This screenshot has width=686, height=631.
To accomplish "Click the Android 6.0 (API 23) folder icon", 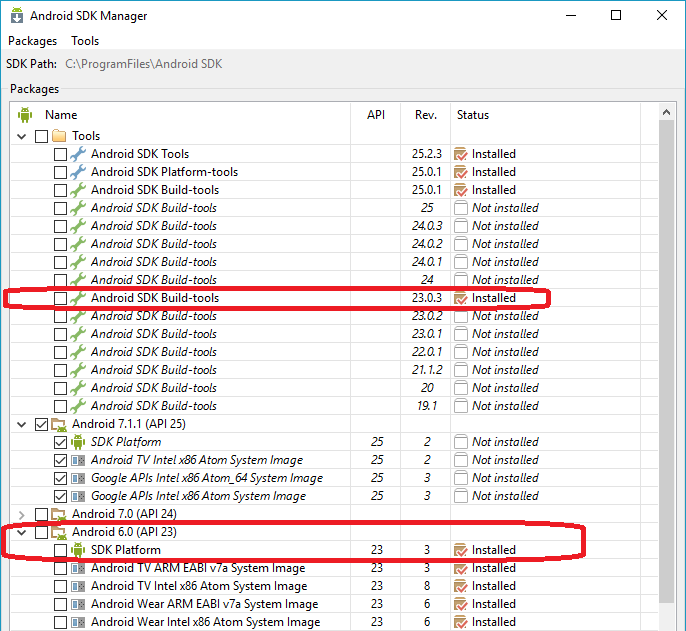I will pos(59,532).
